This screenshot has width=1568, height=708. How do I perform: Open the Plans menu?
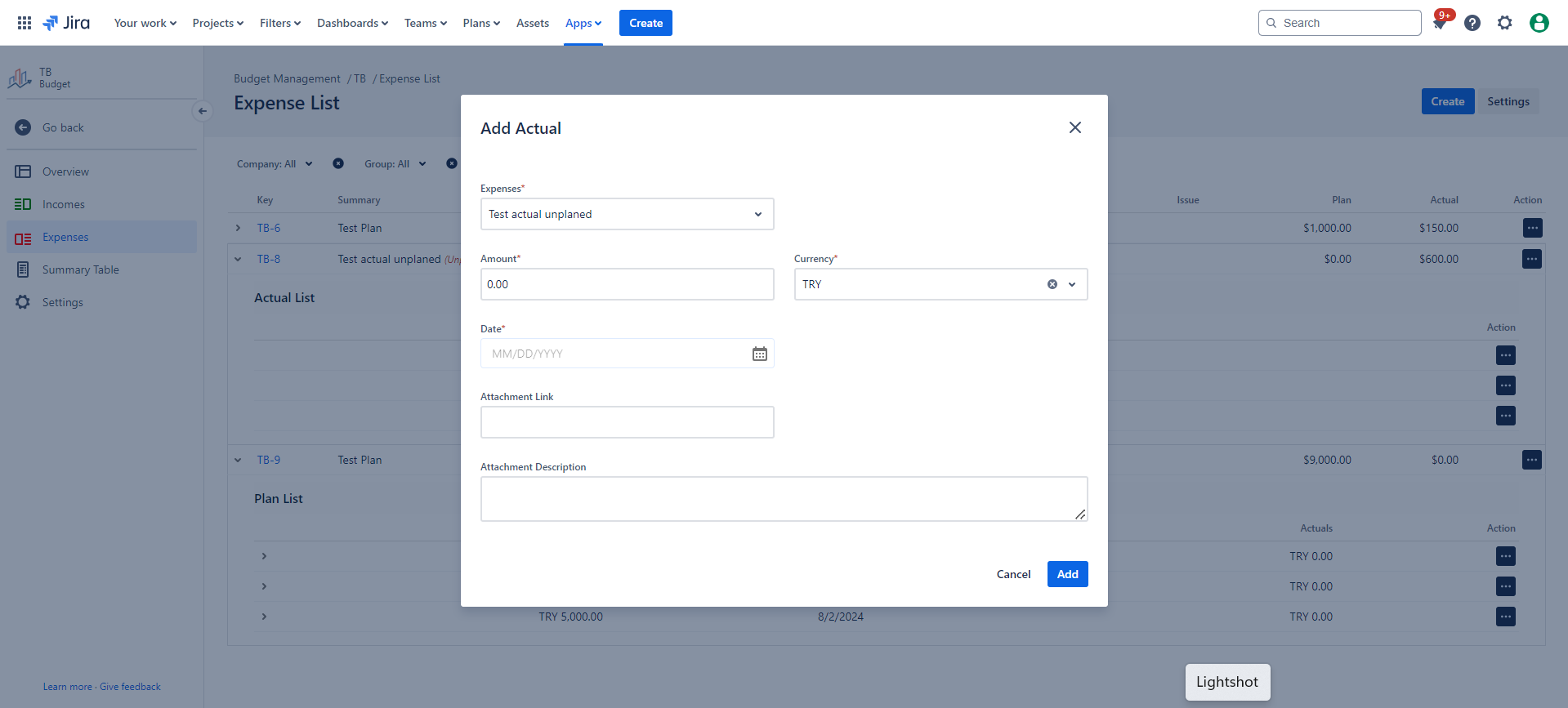coord(481,23)
